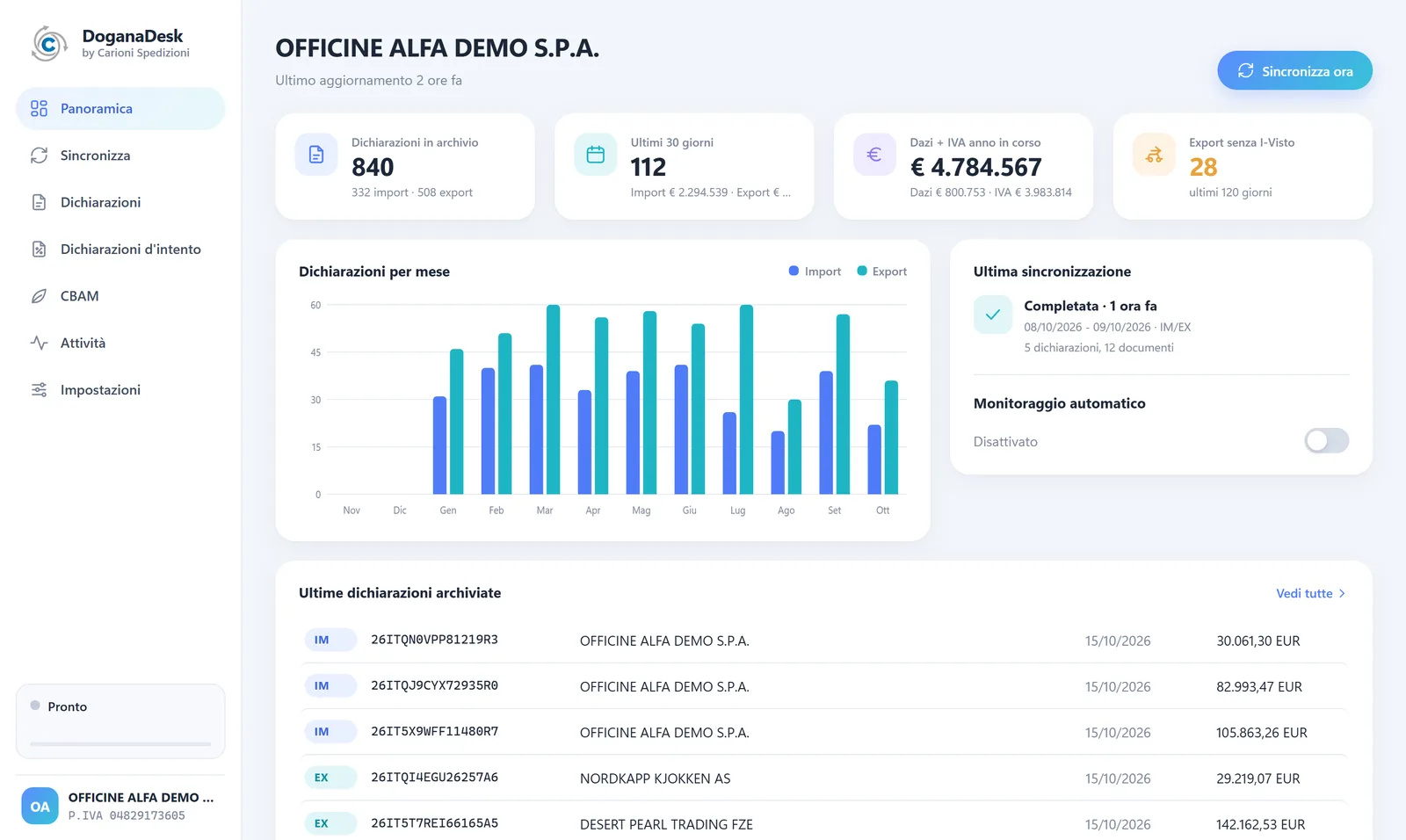Toggle the Export series in chart legend
Viewport: 1406px width, 840px height.
[881, 272]
